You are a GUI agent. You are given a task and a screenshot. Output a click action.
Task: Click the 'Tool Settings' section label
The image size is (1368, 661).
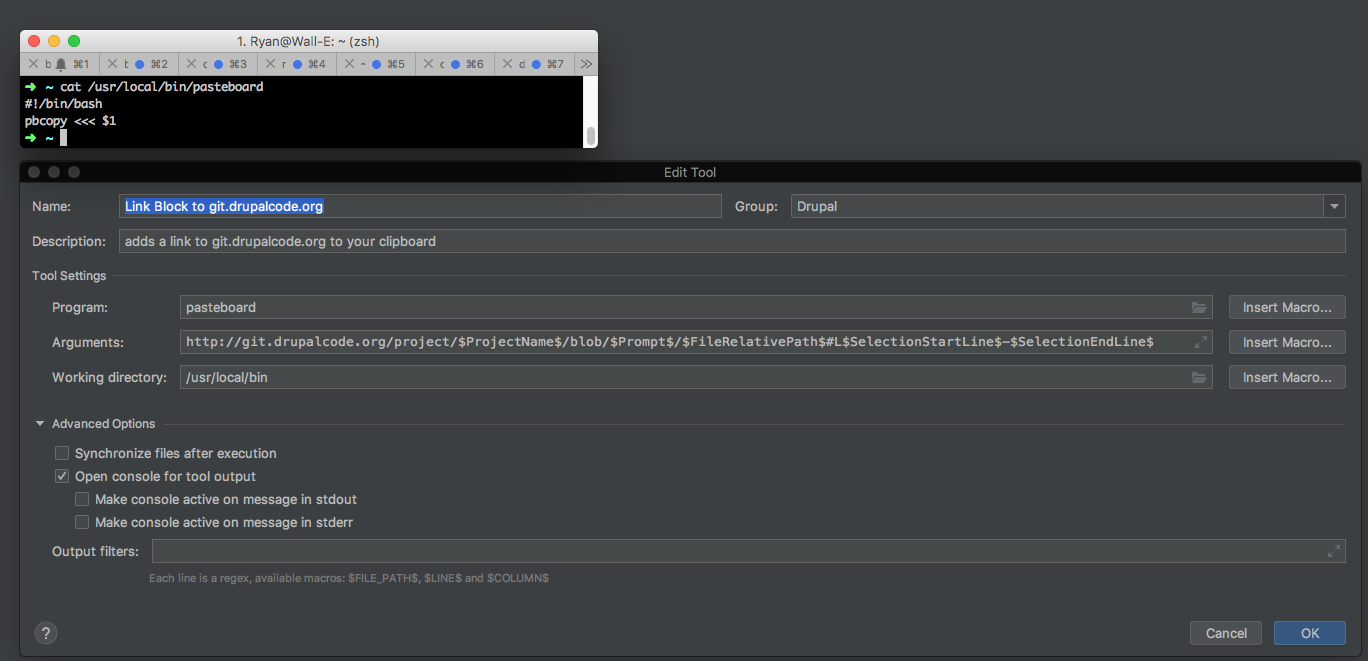point(69,276)
